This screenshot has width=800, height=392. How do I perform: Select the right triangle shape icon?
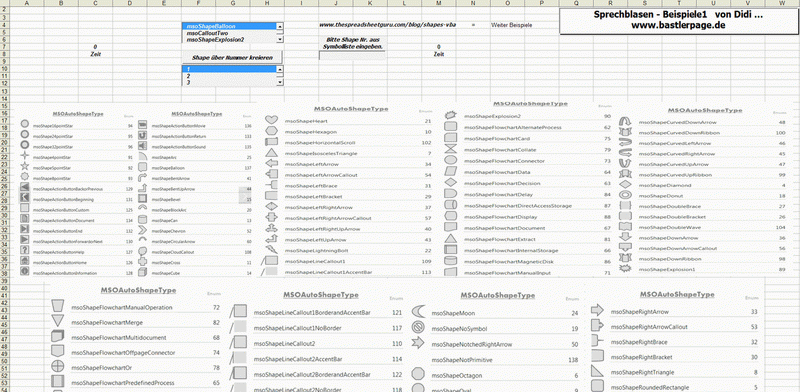pos(597,371)
